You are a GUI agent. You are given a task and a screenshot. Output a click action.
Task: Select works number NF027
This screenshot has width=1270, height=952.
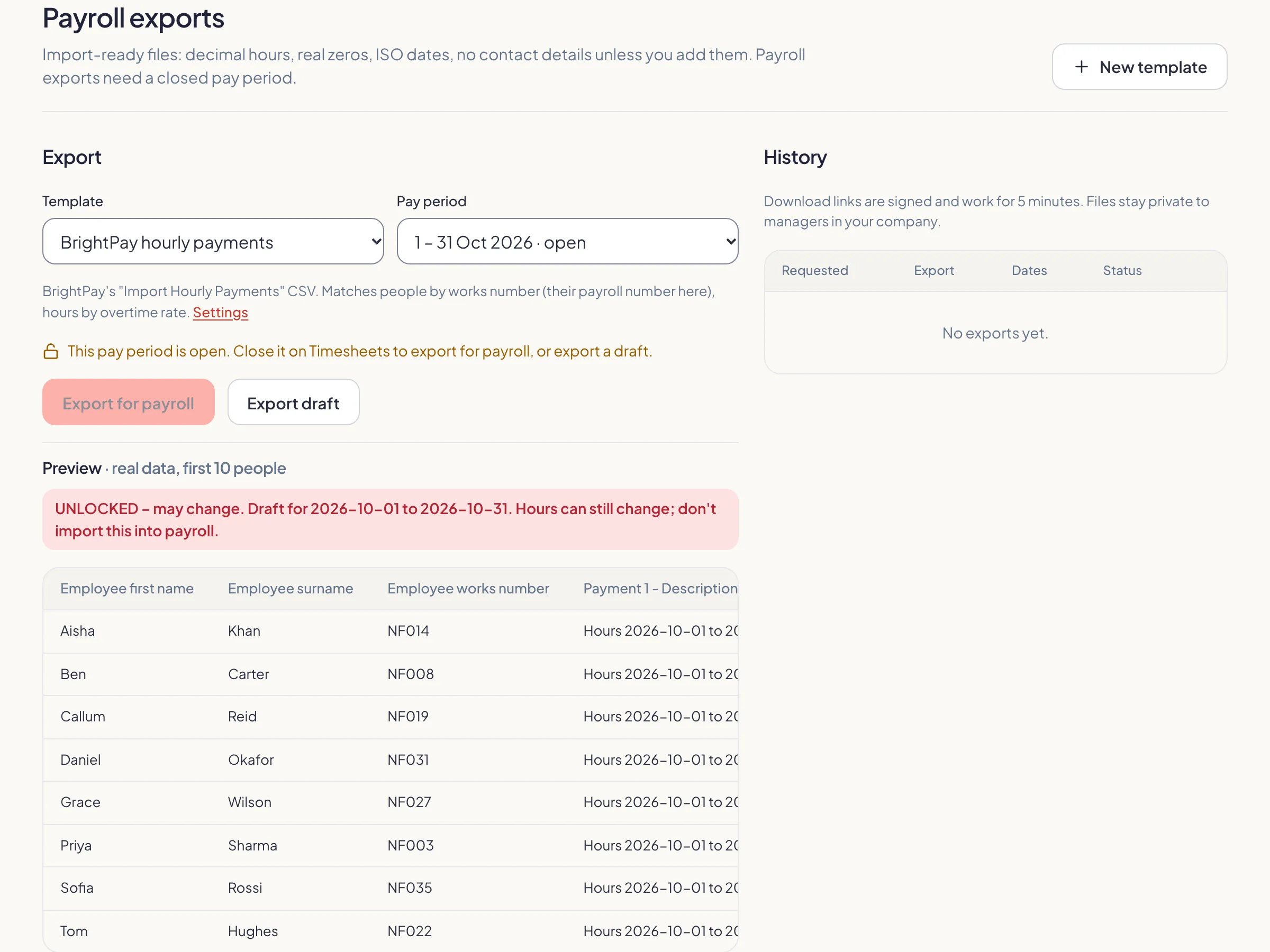410,802
